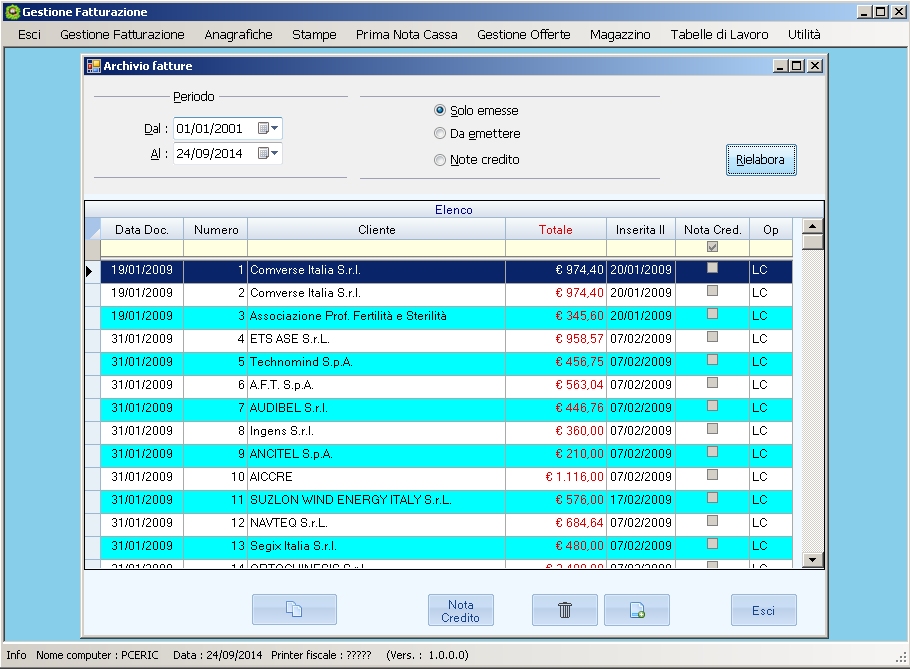
Task: Select the Note credito radio button
Action: point(440,160)
